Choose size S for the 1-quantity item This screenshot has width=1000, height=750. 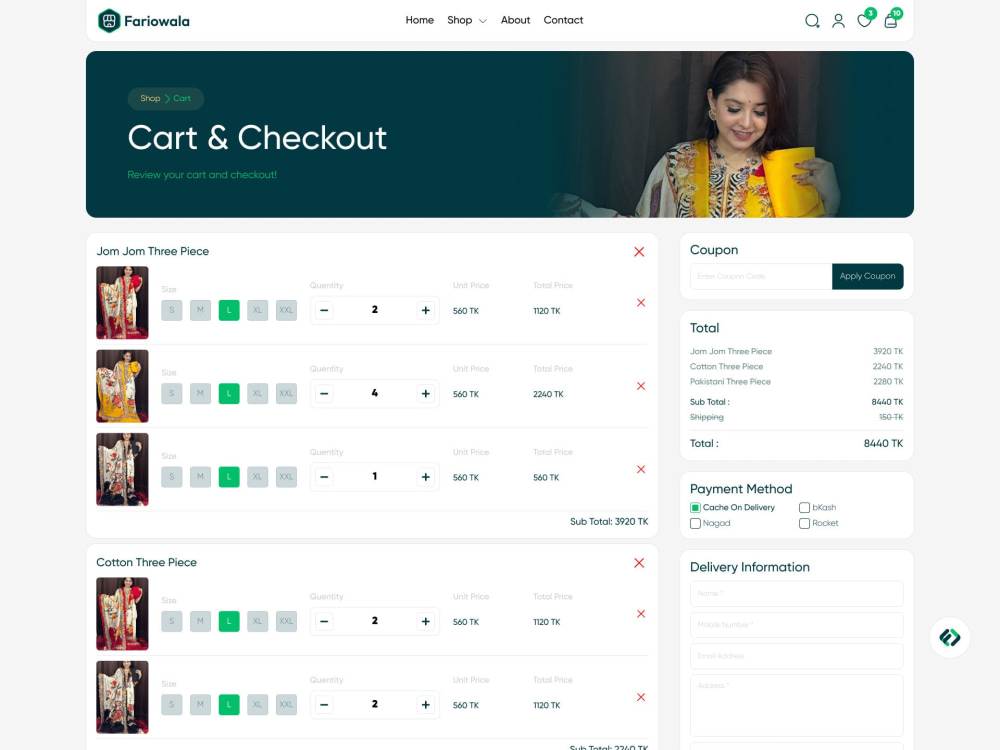point(172,477)
